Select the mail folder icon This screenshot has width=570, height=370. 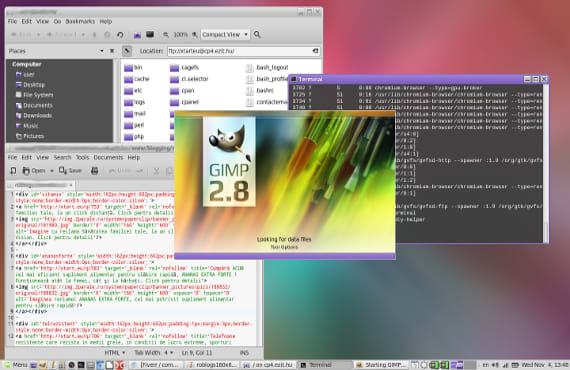(128, 114)
